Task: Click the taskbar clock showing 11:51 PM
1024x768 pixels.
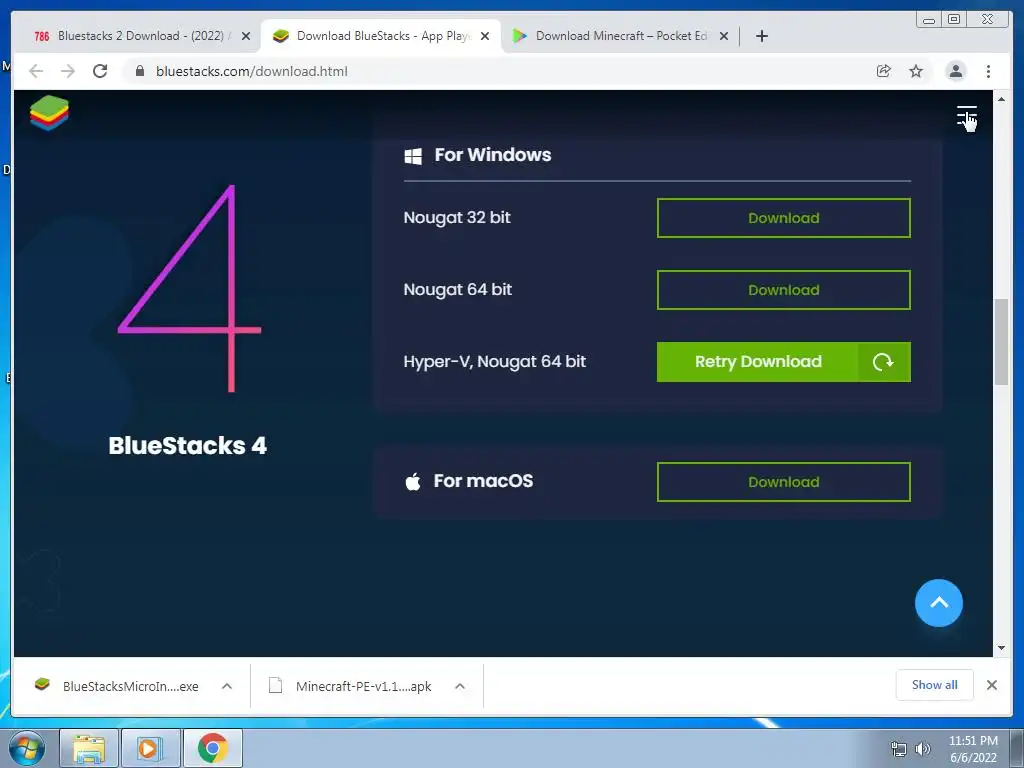Action: (973, 749)
